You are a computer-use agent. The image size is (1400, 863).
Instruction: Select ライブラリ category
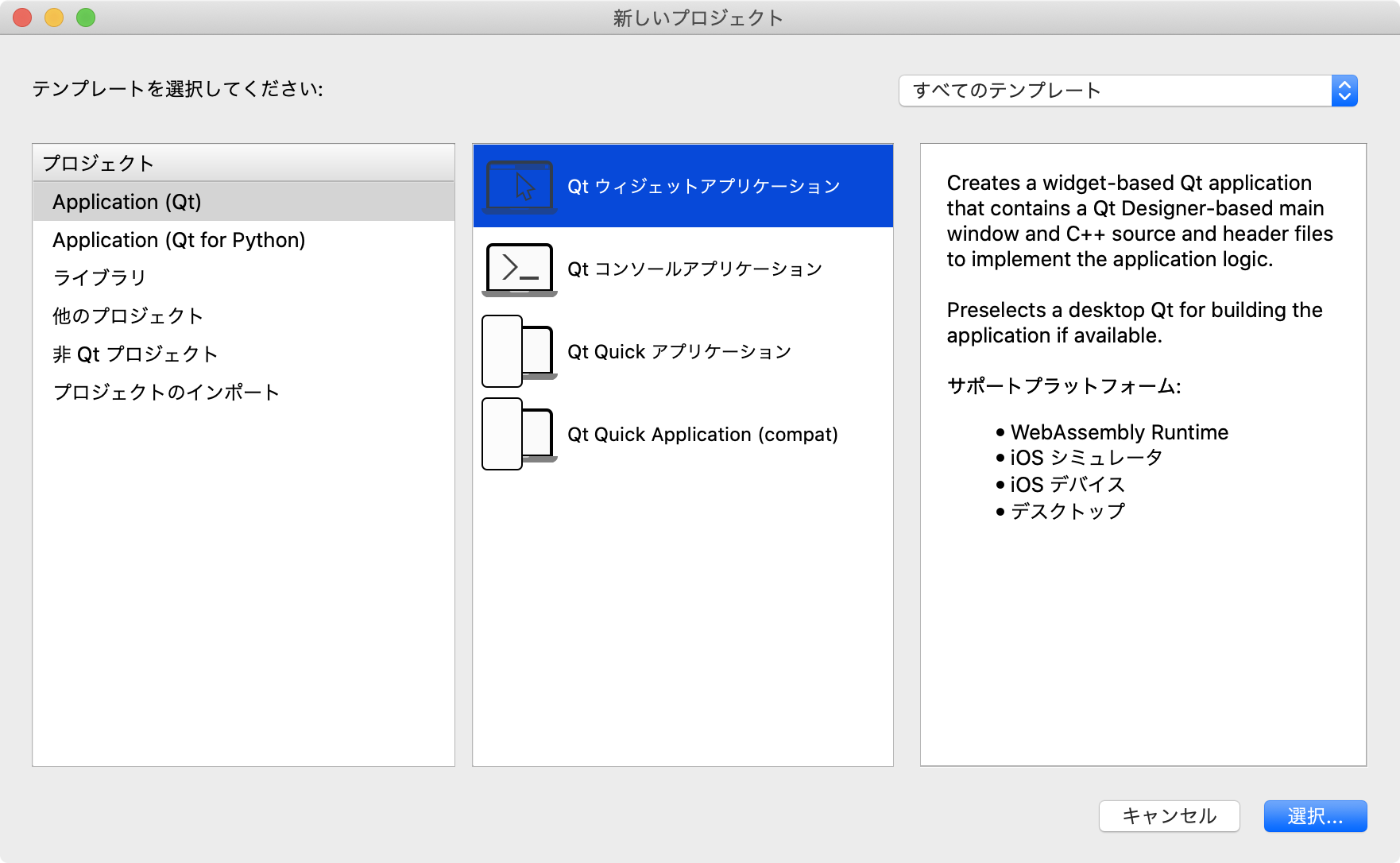coord(244,278)
